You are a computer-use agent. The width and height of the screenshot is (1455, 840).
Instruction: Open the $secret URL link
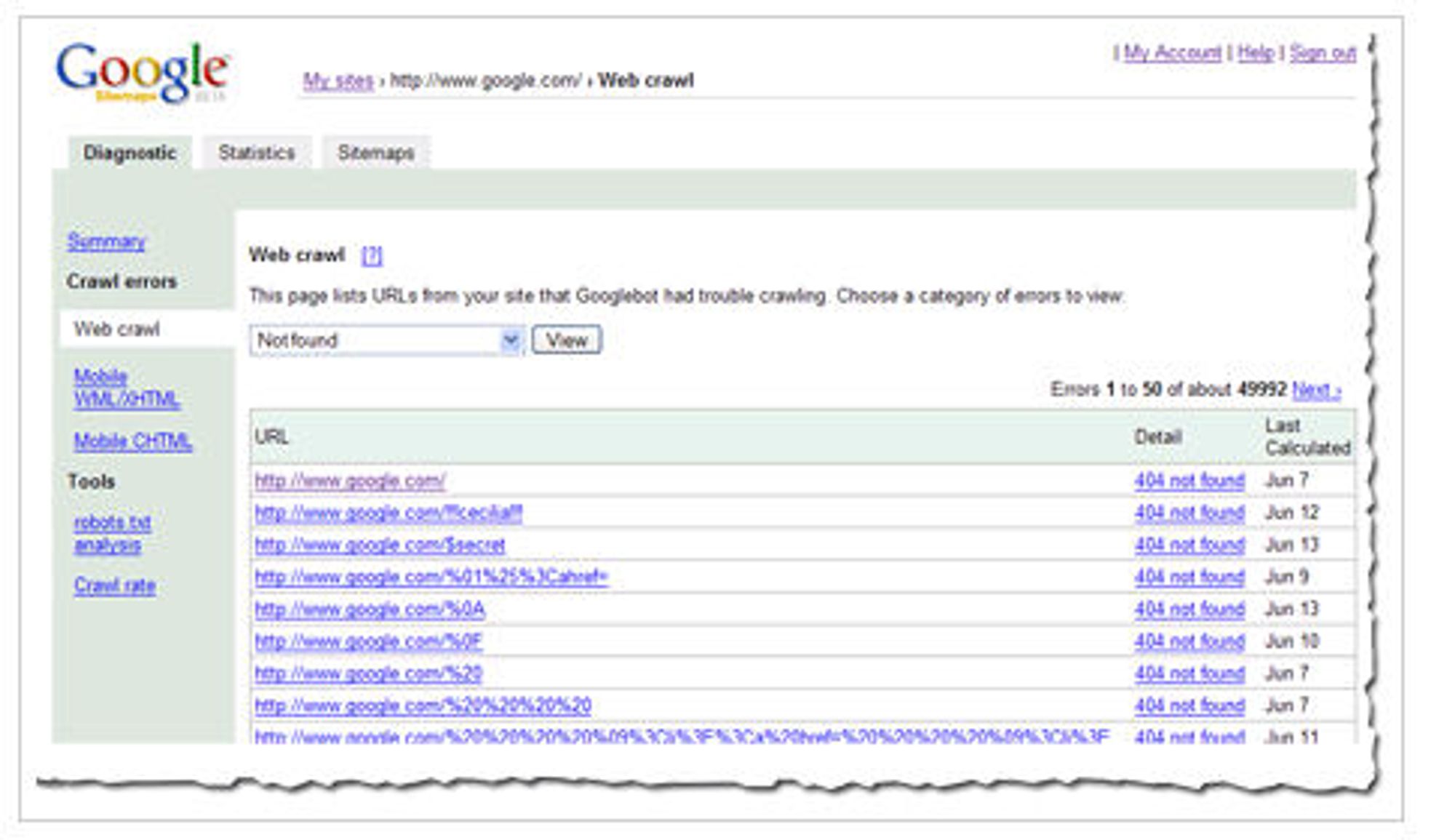(380, 545)
